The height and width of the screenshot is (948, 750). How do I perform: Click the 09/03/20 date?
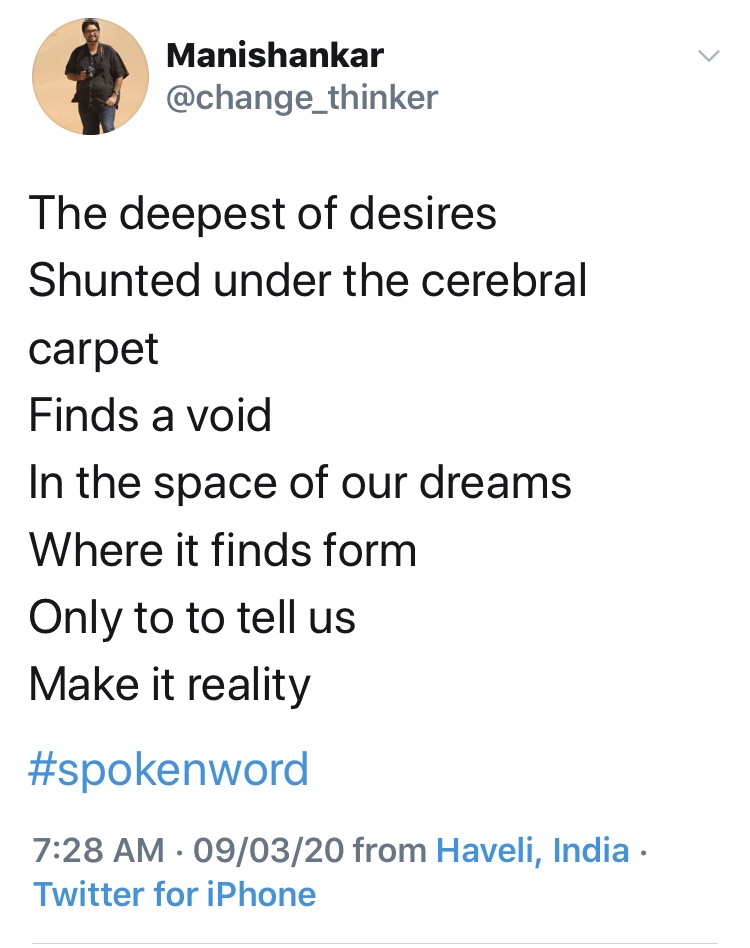(269, 851)
